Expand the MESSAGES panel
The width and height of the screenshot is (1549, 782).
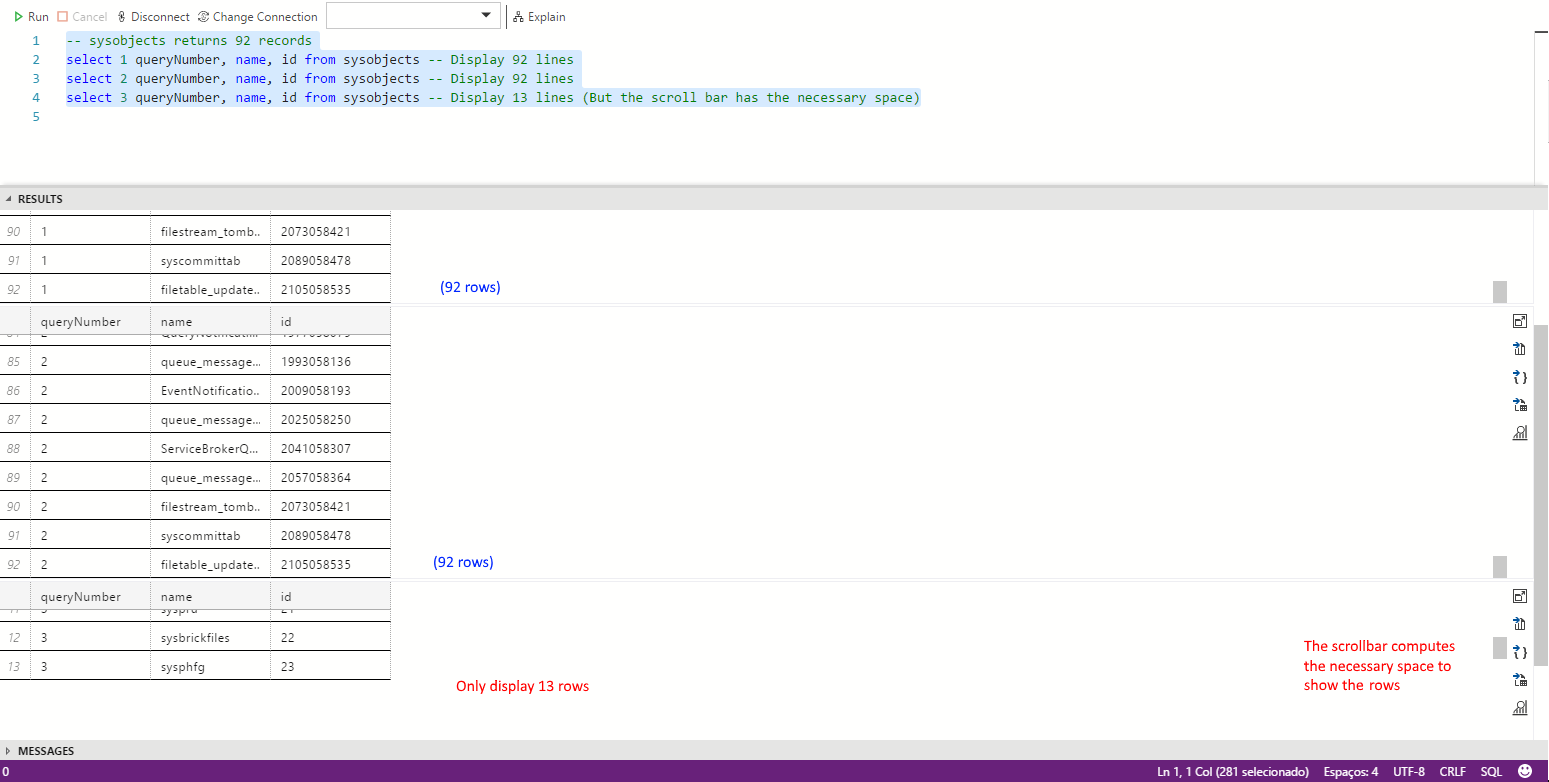pyautogui.click(x=40, y=751)
